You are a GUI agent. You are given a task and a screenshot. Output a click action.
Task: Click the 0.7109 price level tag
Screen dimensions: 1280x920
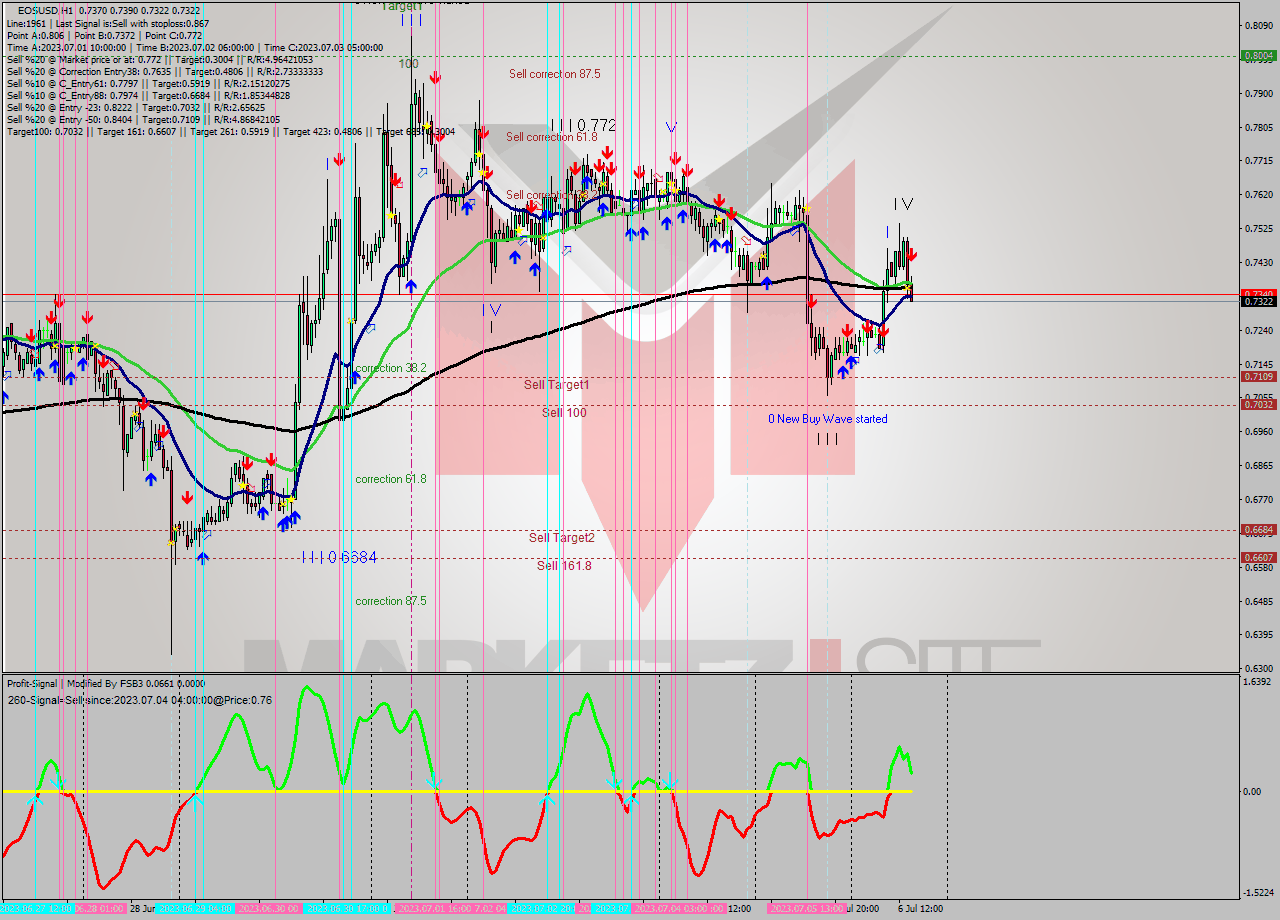(1258, 377)
